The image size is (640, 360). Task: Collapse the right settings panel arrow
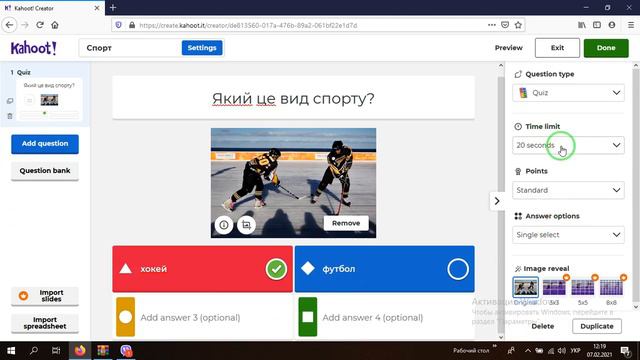[497, 201]
